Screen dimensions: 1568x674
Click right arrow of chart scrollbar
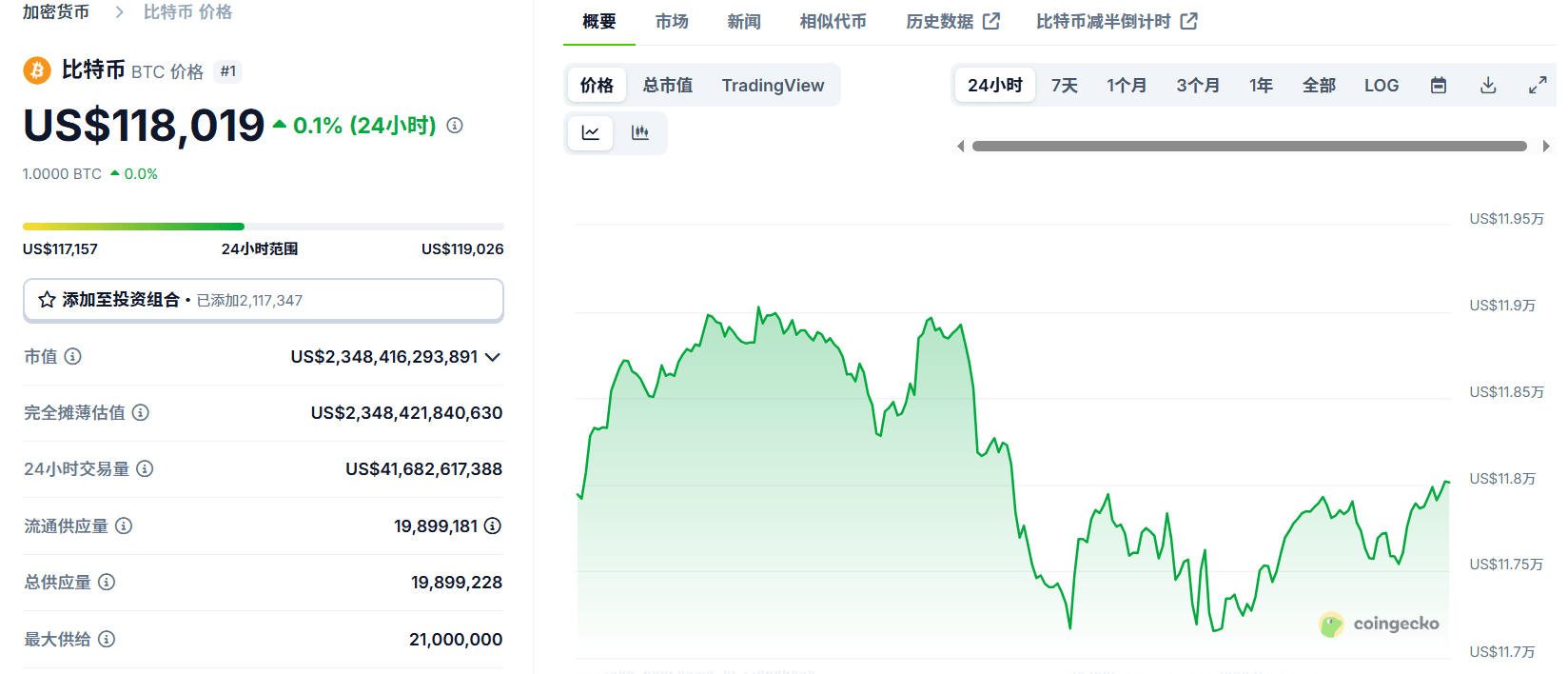point(1546,146)
